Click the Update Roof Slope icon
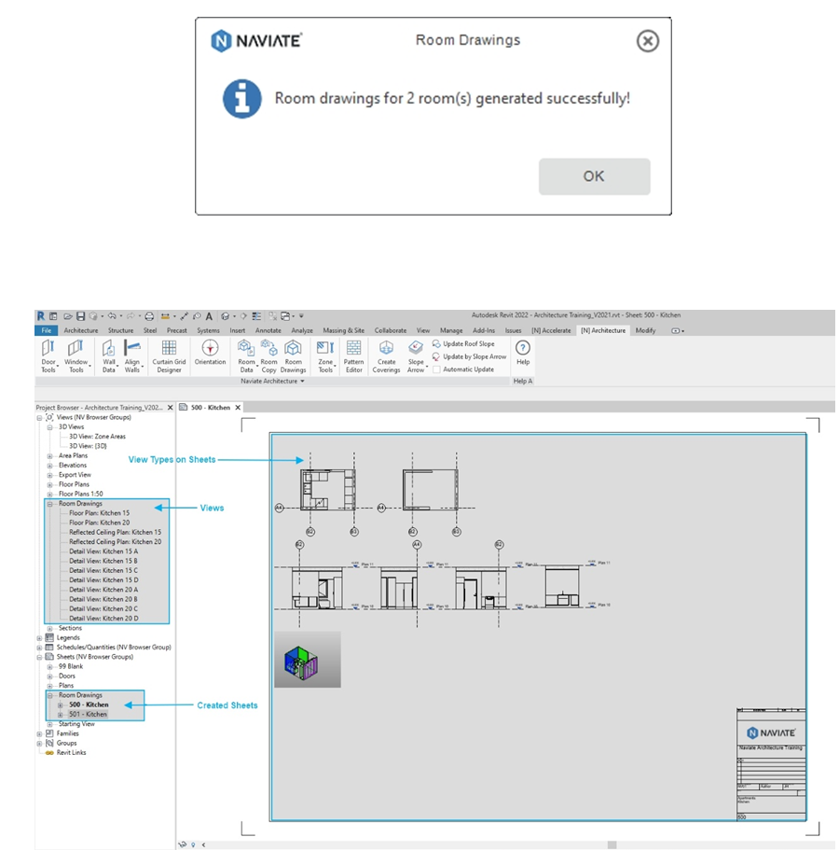Screen dimensions: 839x850 click(x=436, y=344)
